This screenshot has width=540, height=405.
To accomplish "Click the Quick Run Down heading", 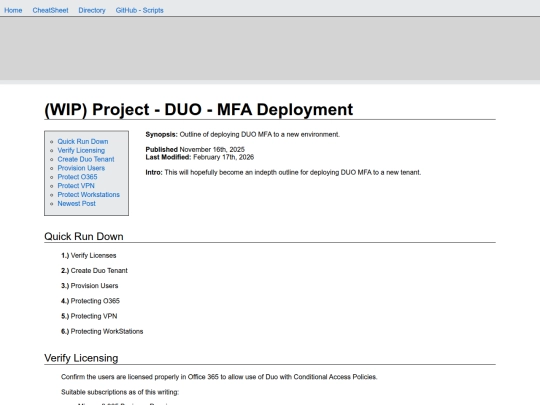I will [84, 237].
